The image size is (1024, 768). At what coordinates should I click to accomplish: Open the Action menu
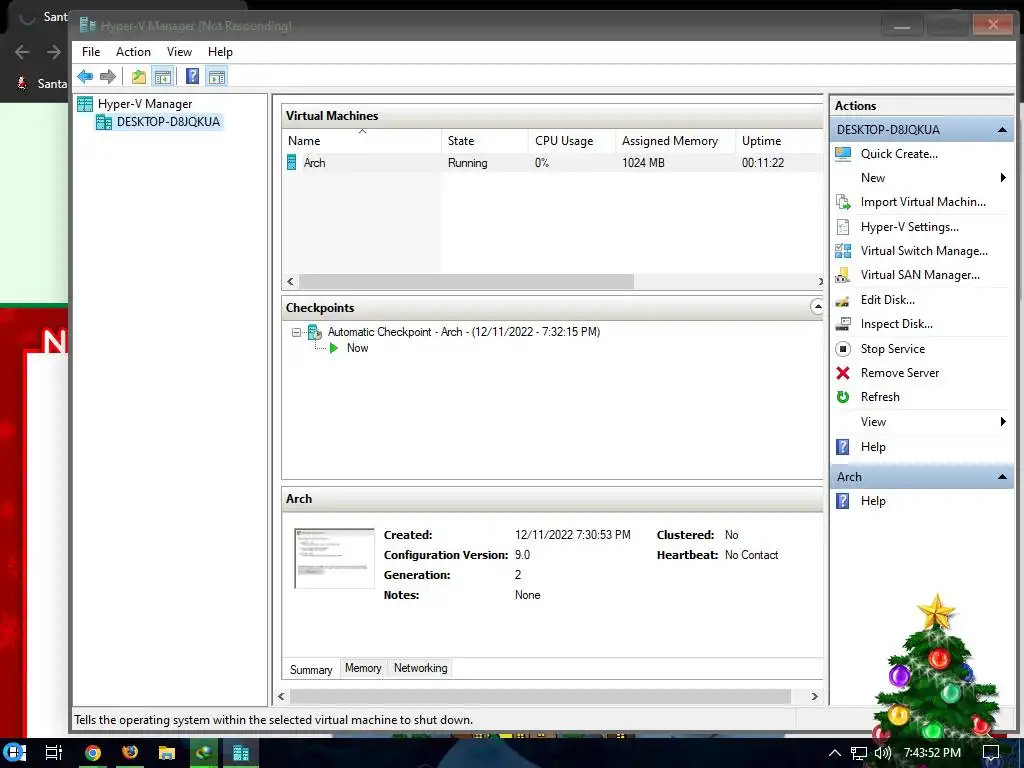(x=133, y=52)
